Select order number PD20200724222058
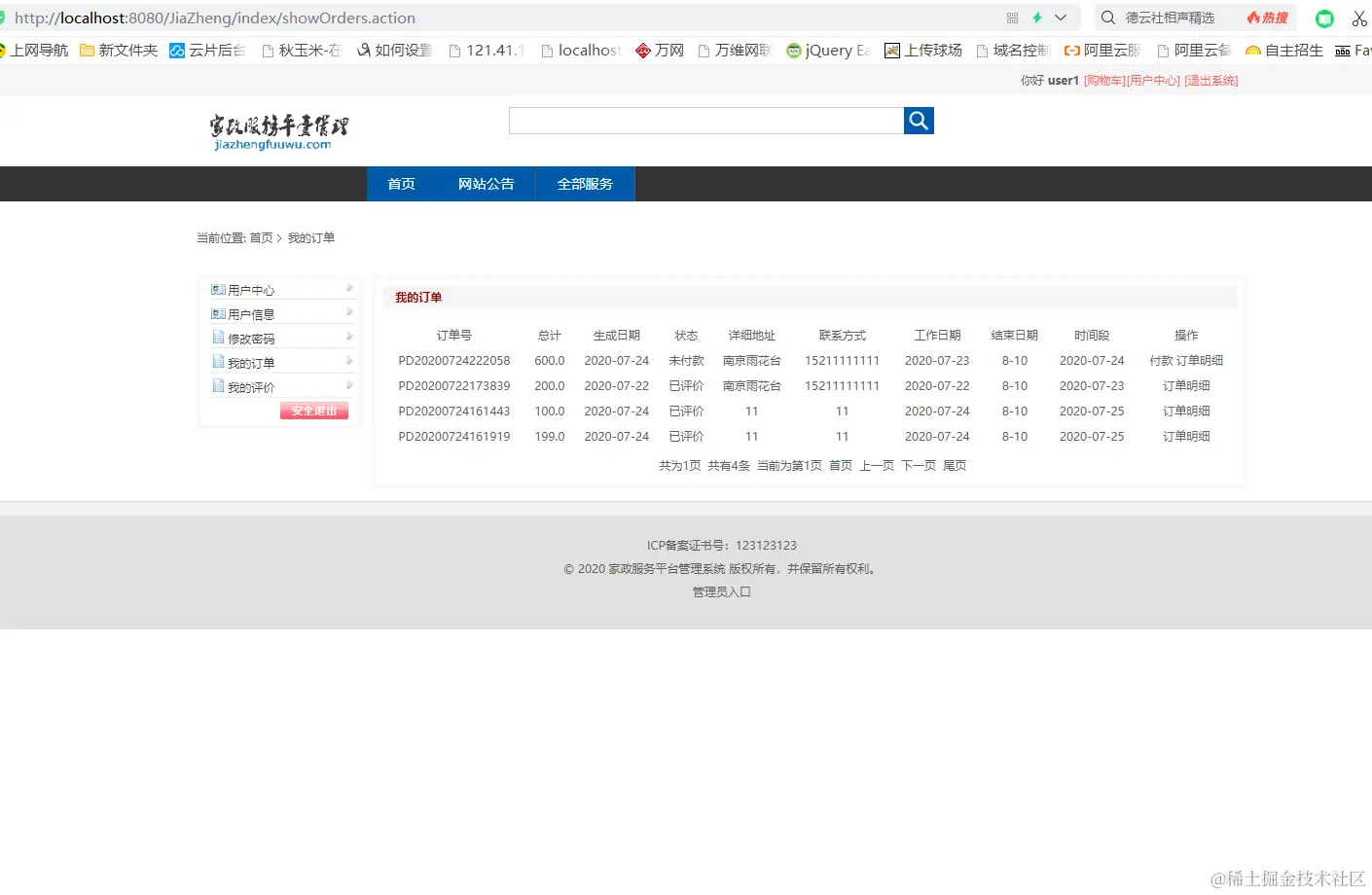Image resolution: width=1372 pixels, height=895 pixels. [x=454, y=361]
